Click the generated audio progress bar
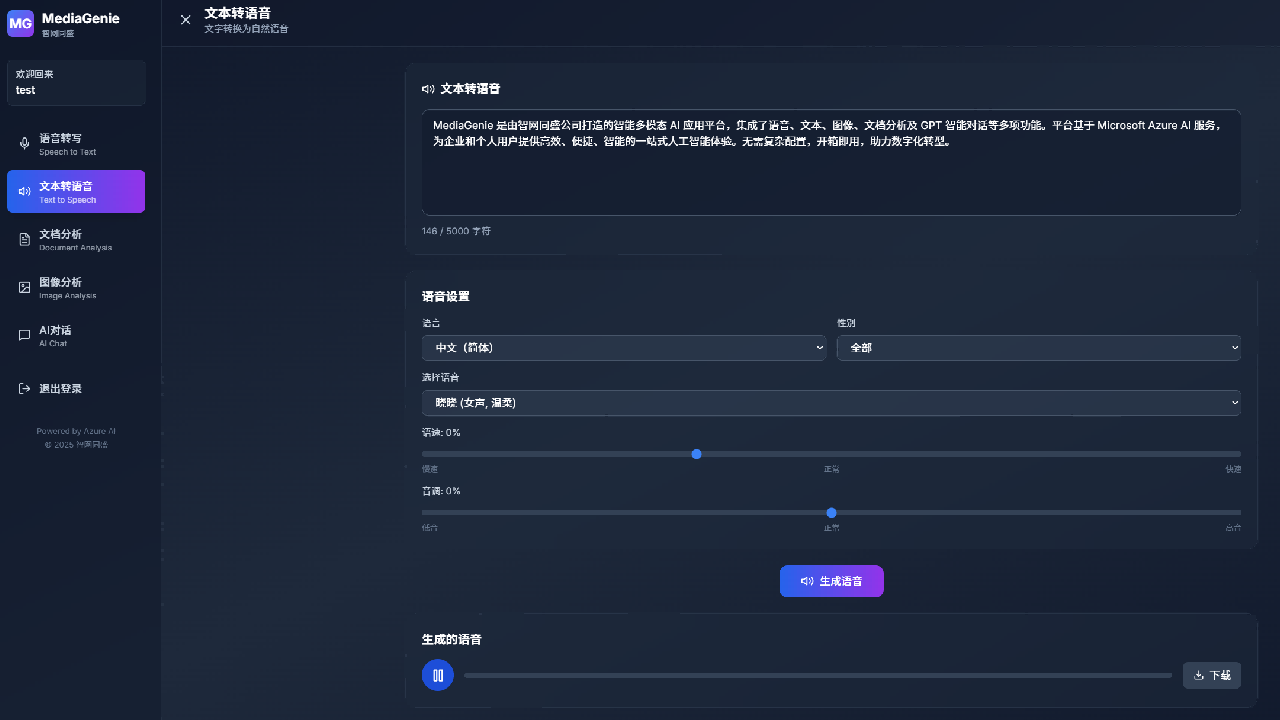 click(x=818, y=676)
